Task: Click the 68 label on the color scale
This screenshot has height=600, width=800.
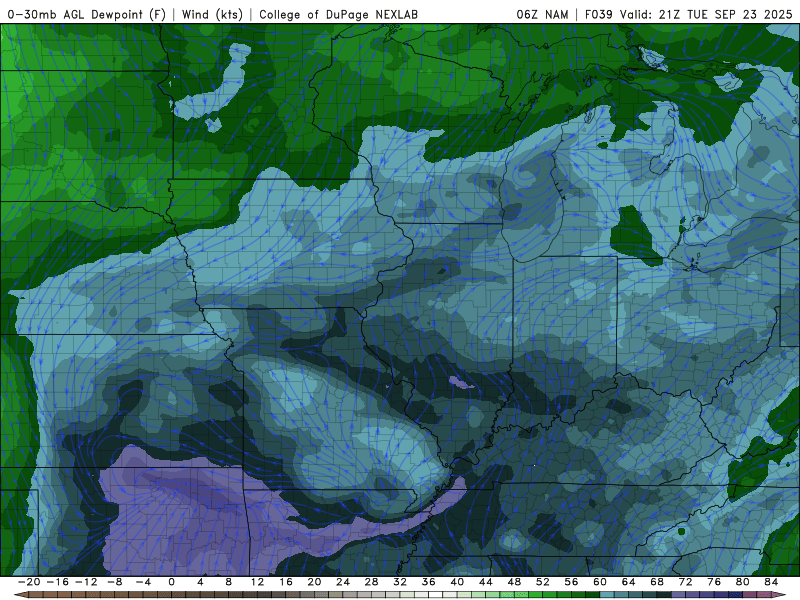Action: (x=657, y=582)
